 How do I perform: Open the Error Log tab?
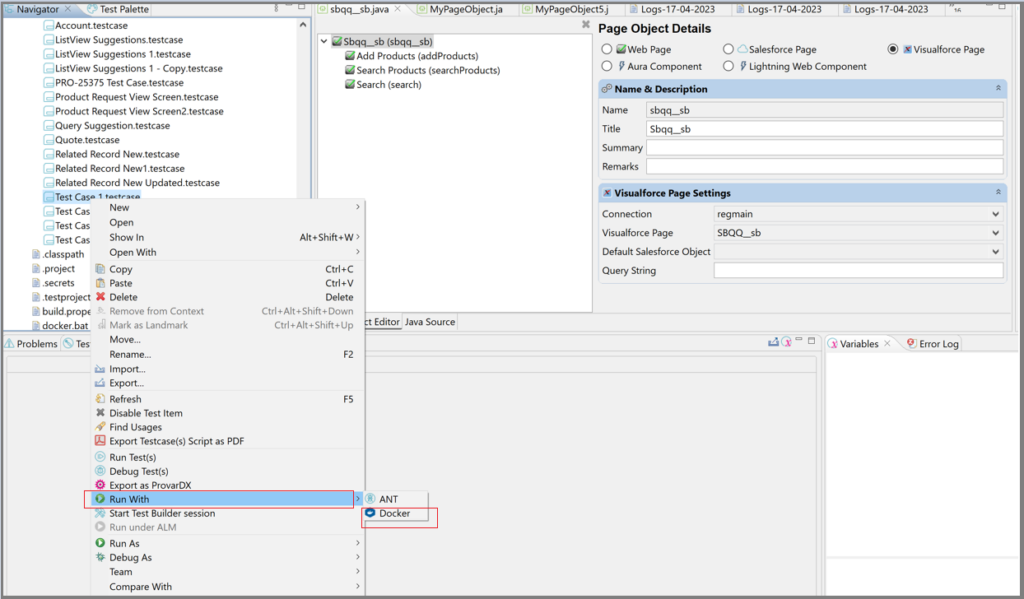[938, 344]
